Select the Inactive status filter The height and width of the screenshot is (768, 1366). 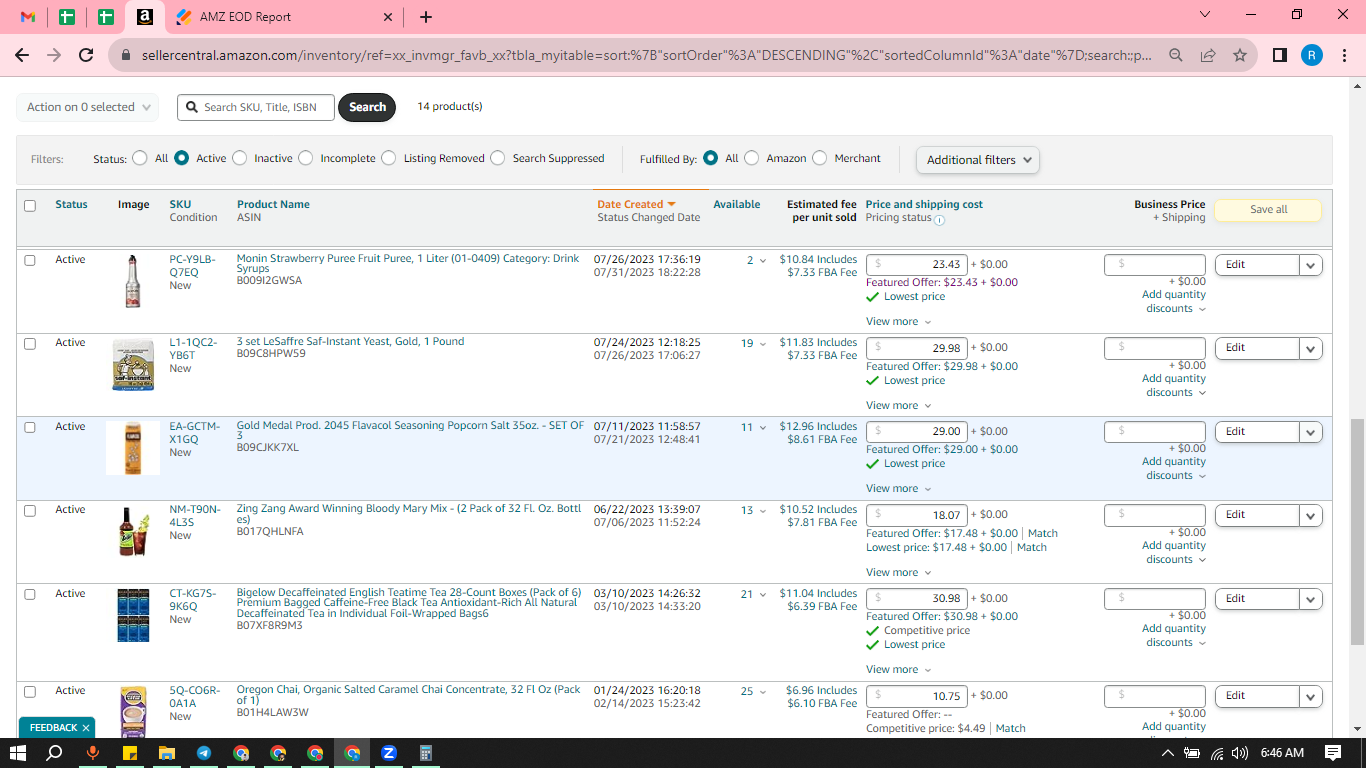point(239,158)
